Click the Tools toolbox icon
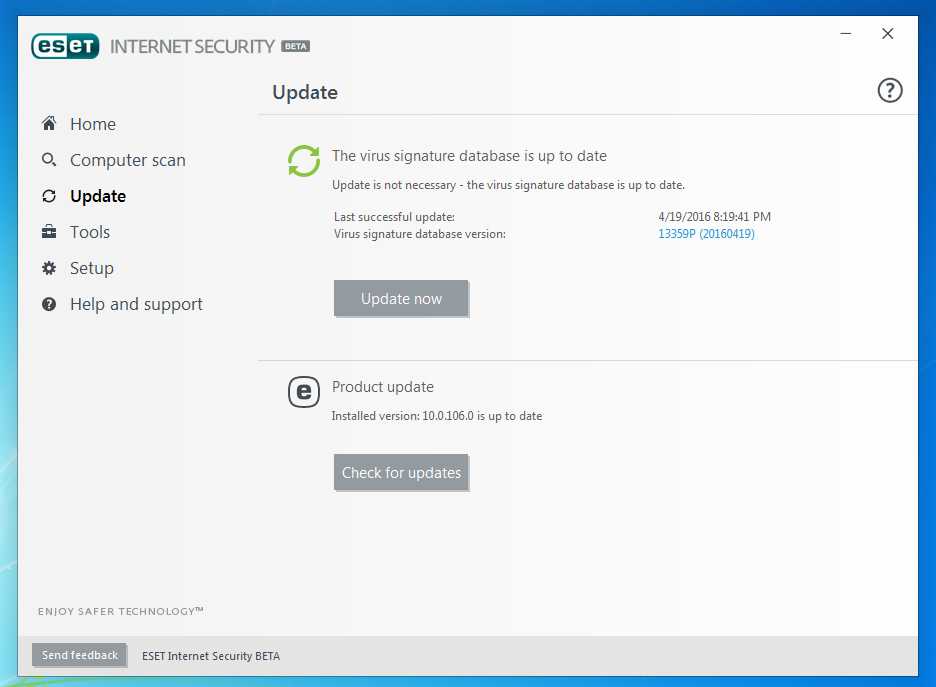Screen dimensions: 936x687 49,232
